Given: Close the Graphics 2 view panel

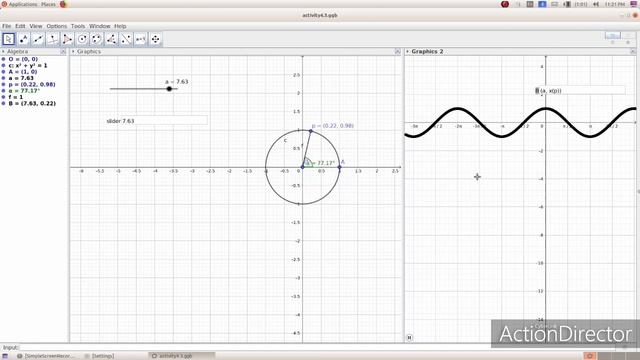Looking at the screenshot, I should click(633, 51).
